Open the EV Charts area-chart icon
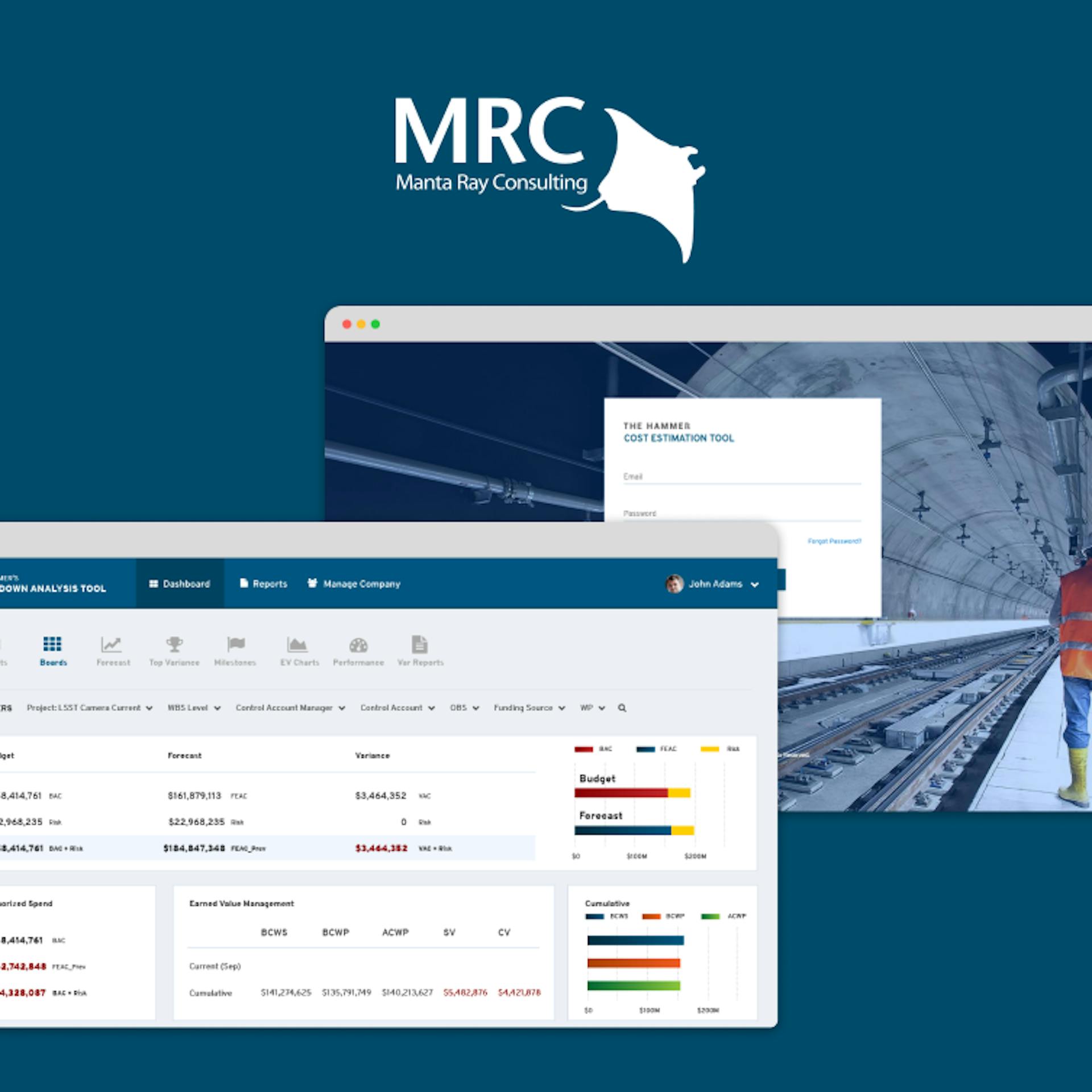This screenshot has width=1092, height=1092. (x=297, y=644)
